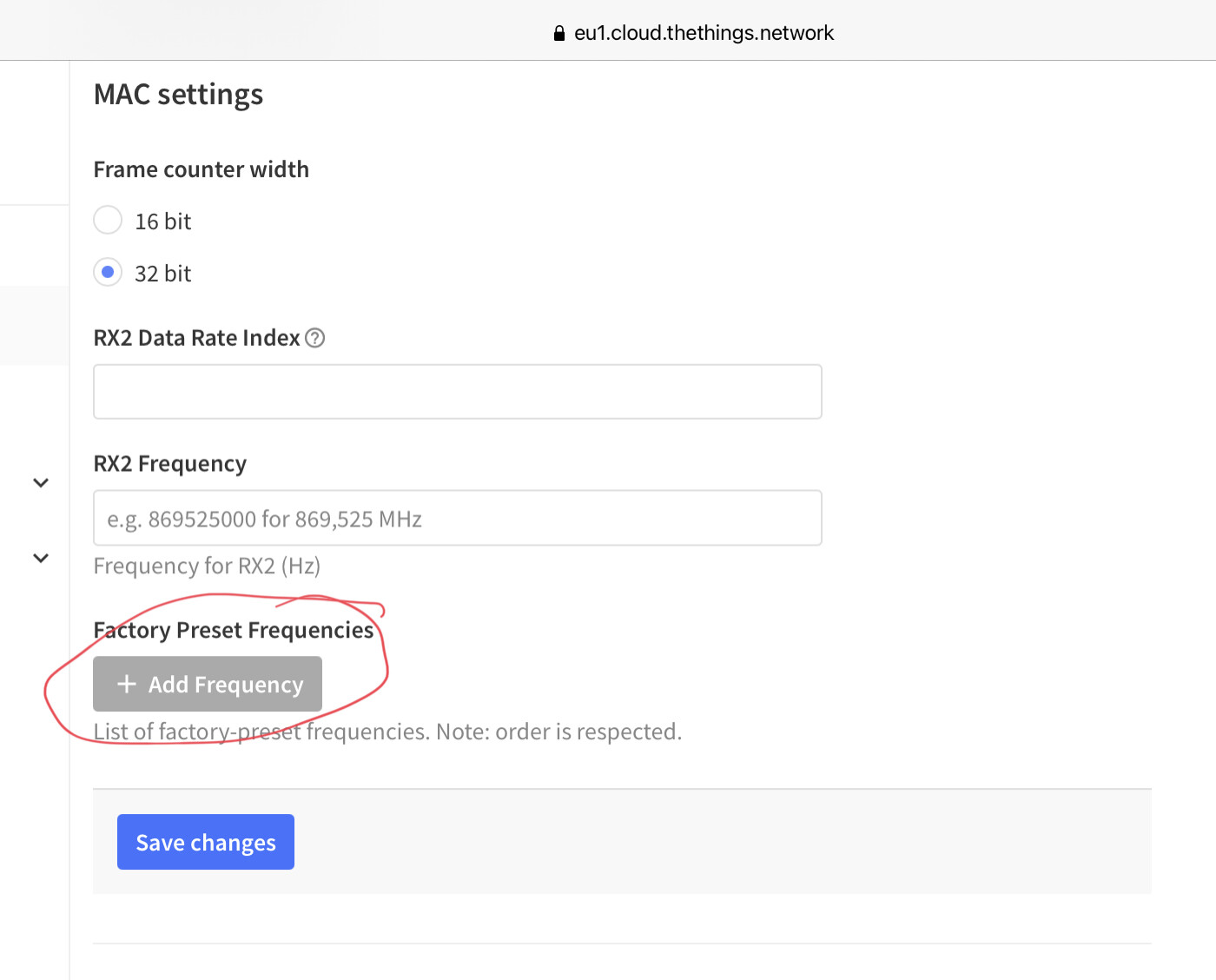Click the "32 bit" option label text
The height and width of the screenshot is (980, 1216).
click(x=163, y=274)
